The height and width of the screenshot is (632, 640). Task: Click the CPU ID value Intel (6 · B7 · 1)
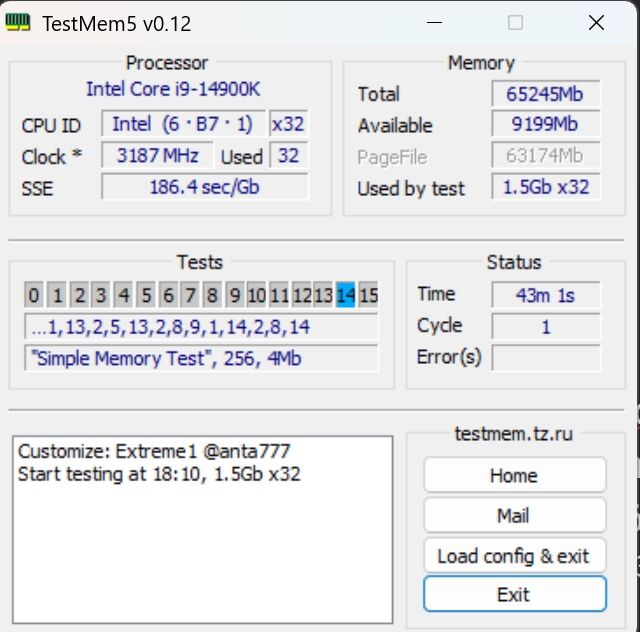183,124
